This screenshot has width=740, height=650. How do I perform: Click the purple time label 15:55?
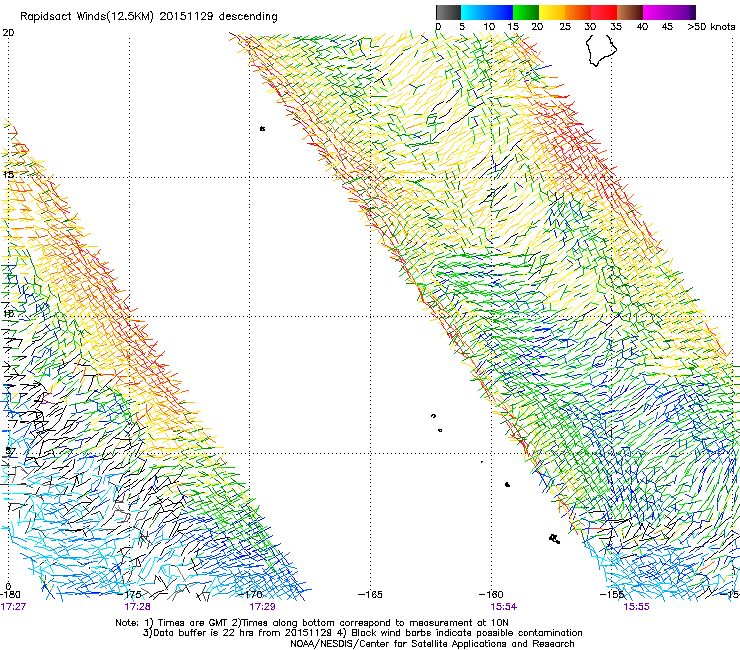coord(636,607)
